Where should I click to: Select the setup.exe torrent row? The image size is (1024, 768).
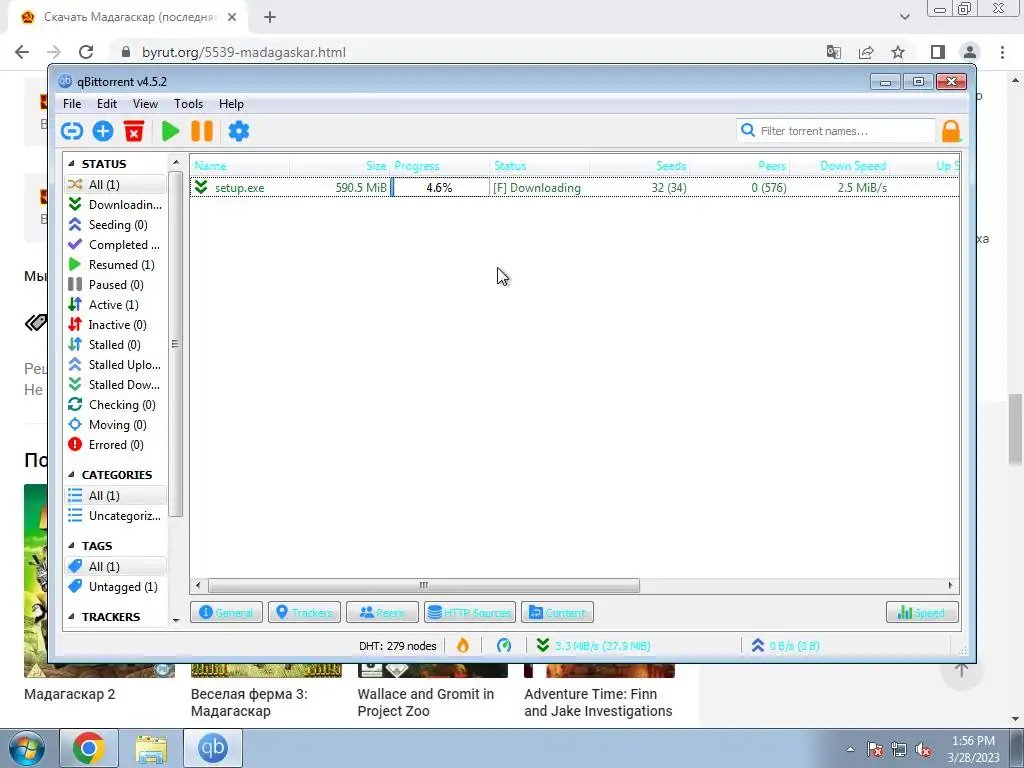[575, 188]
